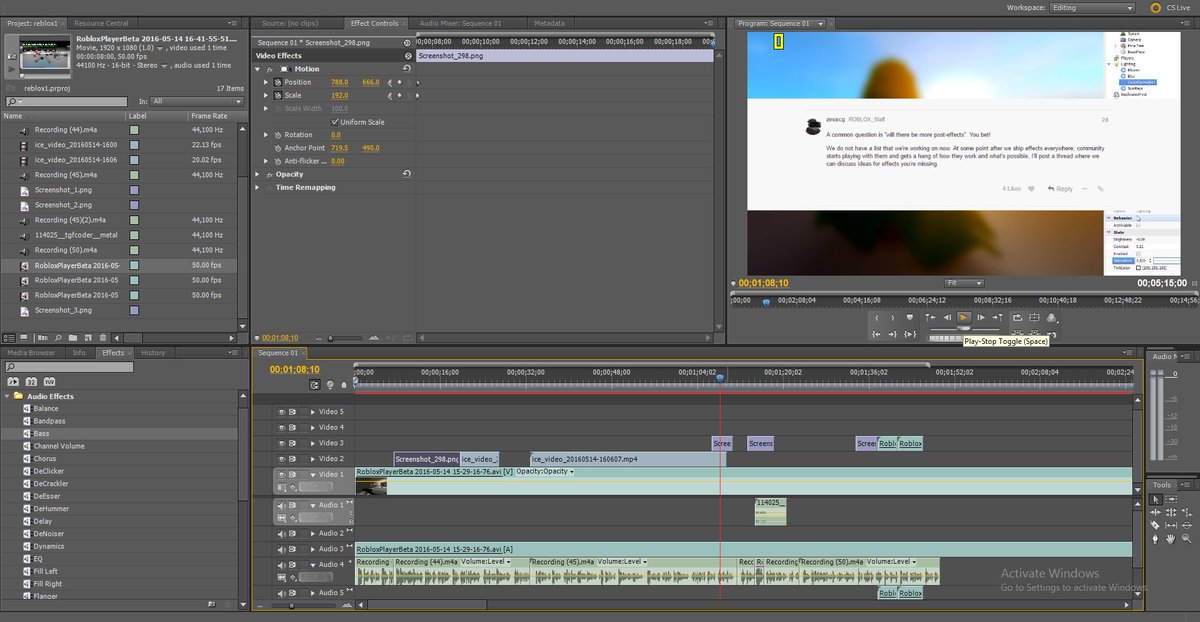Show Accelerated Effects filter in Effects panel
Viewport: 1200px width, 622px height.
click(x=13, y=381)
